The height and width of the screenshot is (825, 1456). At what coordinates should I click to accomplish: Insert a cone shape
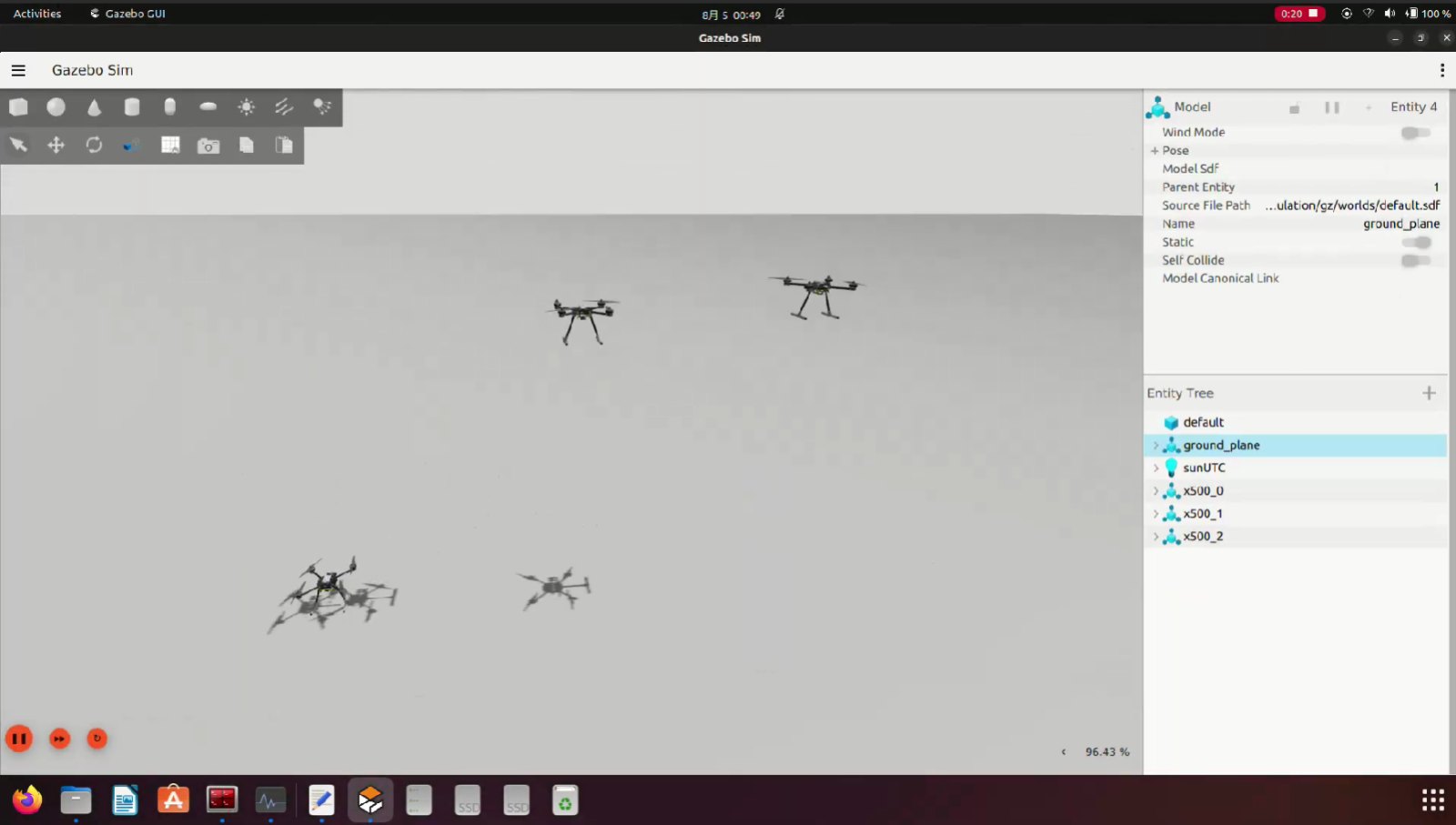[x=95, y=107]
